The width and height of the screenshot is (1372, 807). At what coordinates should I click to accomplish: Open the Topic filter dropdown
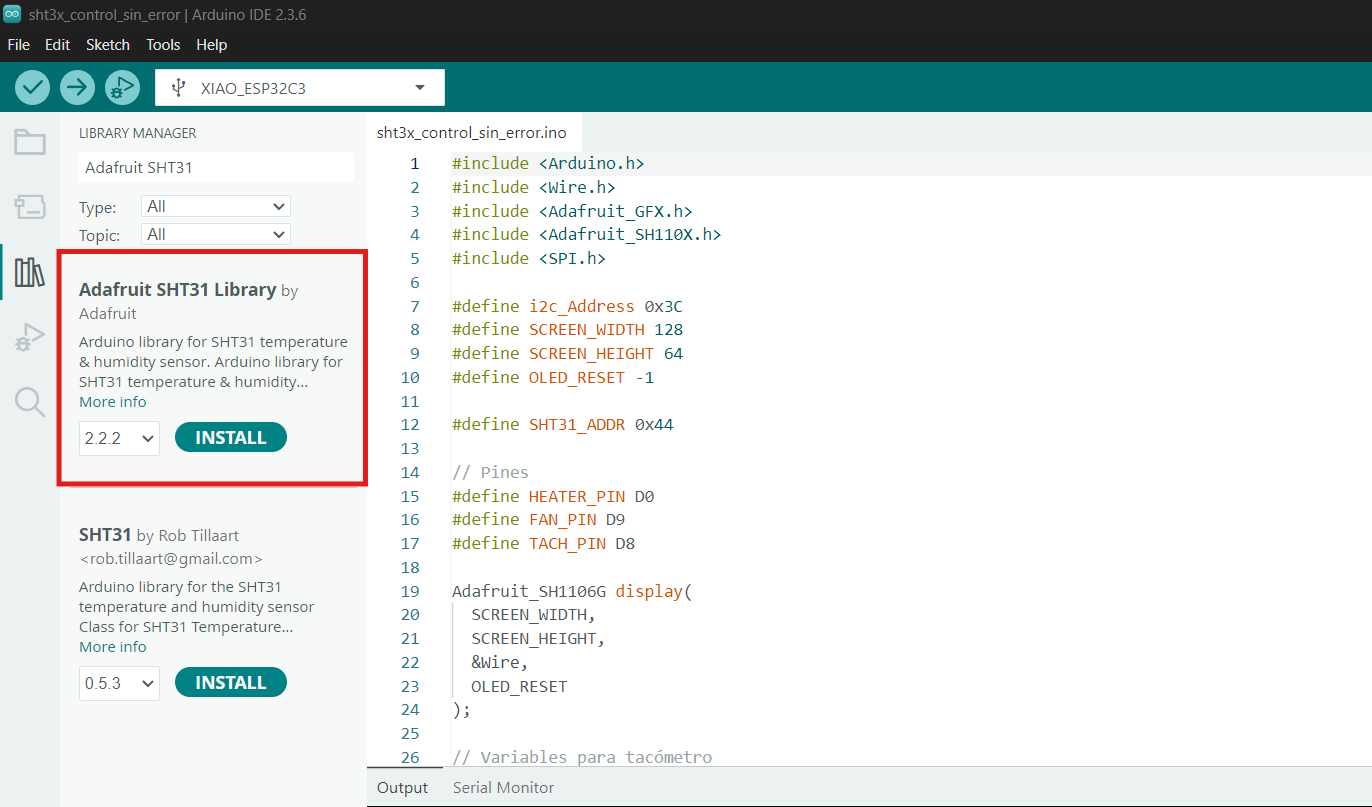[216, 234]
